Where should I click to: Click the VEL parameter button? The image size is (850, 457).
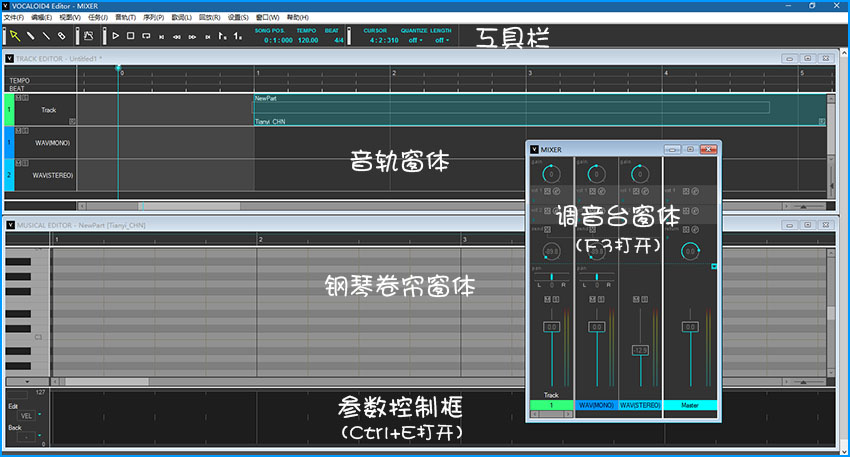pyautogui.click(x=27, y=415)
